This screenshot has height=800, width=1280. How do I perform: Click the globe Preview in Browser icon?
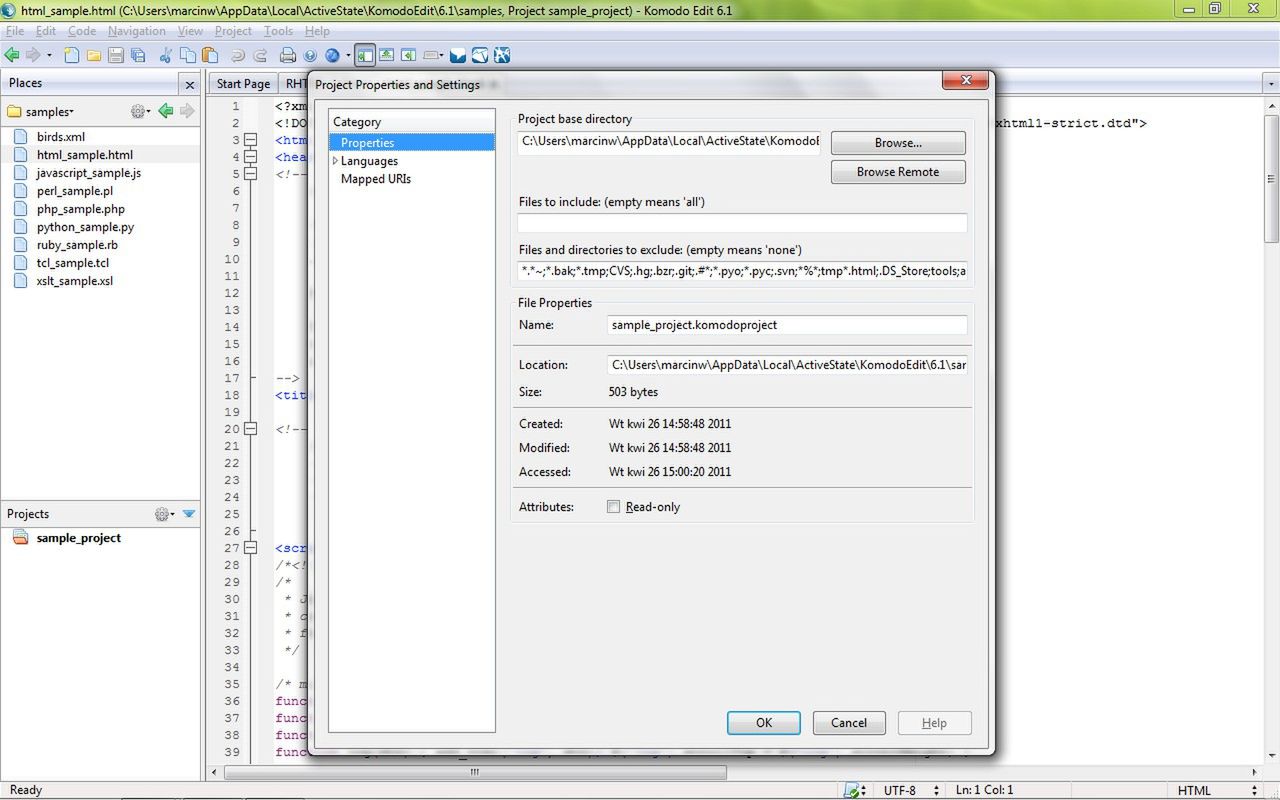coord(332,55)
